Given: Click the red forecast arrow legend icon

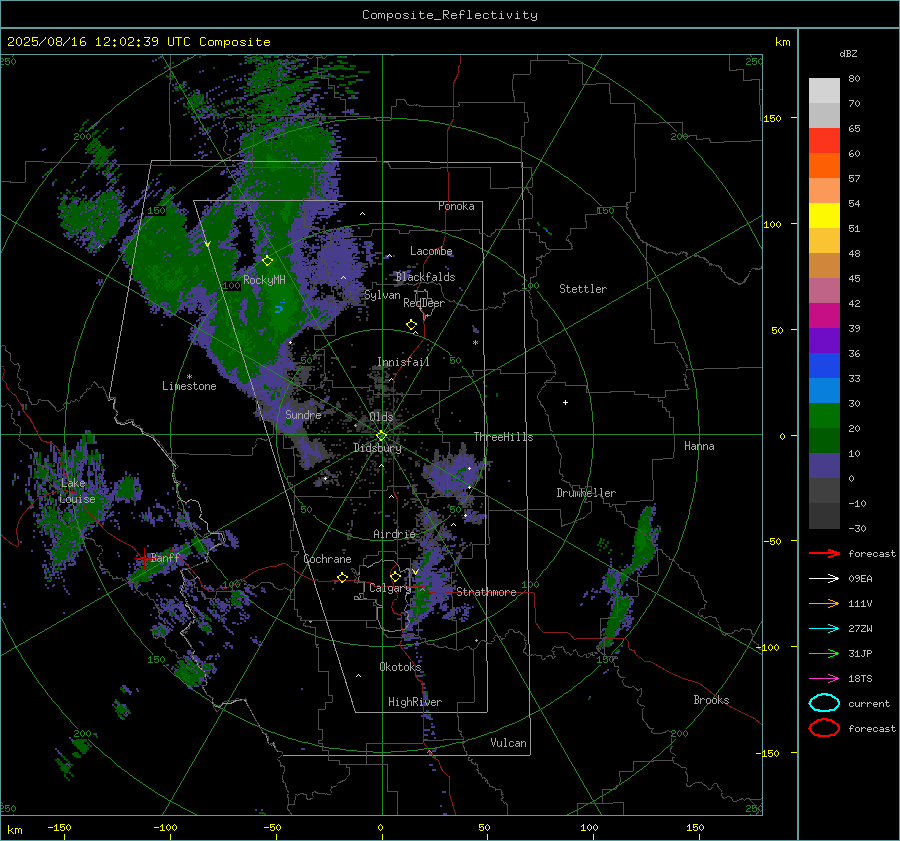Looking at the screenshot, I should coord(824,553).
